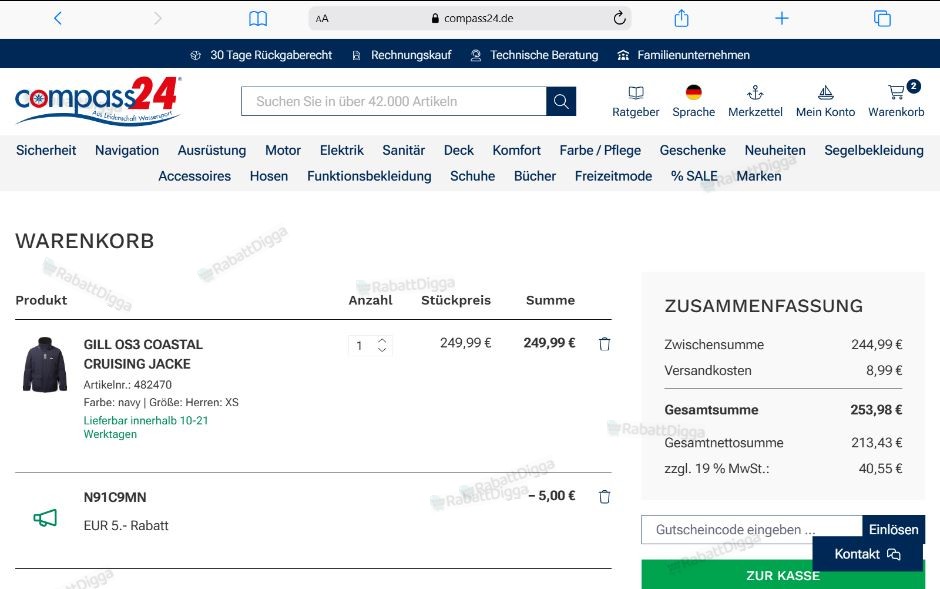The height and width of the screenshot is (589, 940).
Task: Click the EUR 5.- Rabatt text
Action: coord(126,525)
